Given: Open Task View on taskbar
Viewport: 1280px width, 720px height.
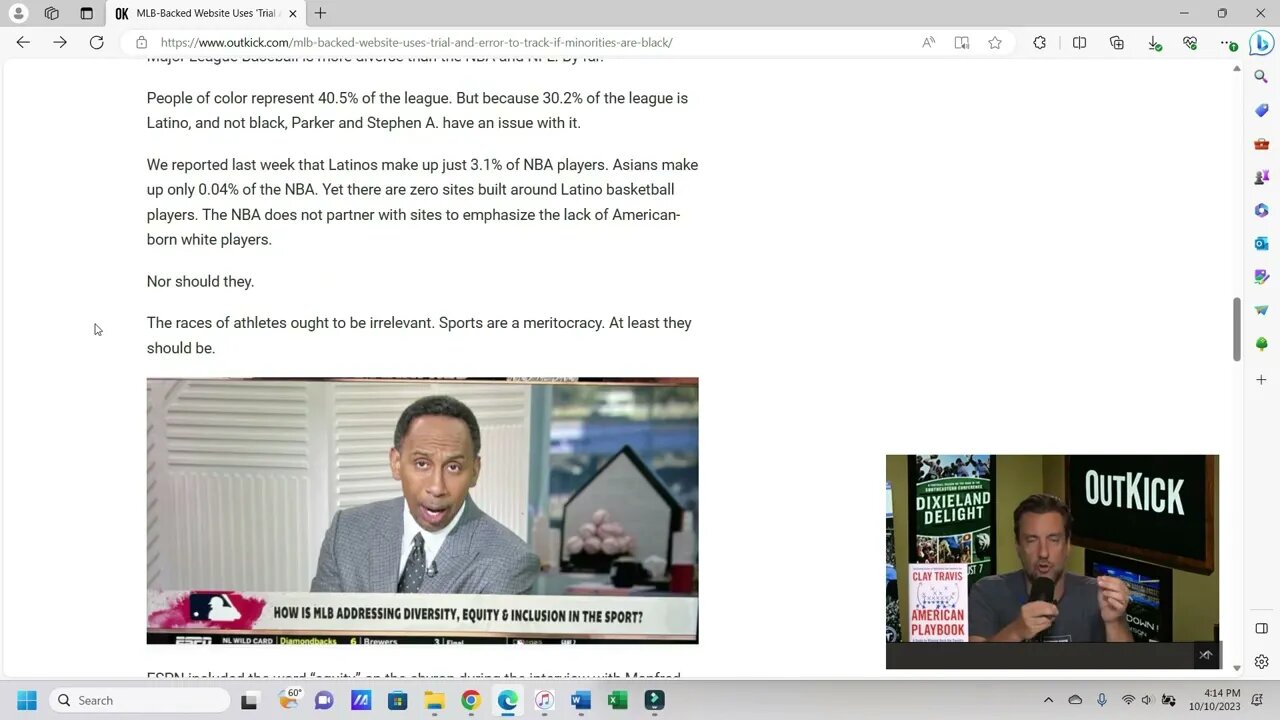Looking at the screenshot, I should pyautogui.click(x=249, y=700).
